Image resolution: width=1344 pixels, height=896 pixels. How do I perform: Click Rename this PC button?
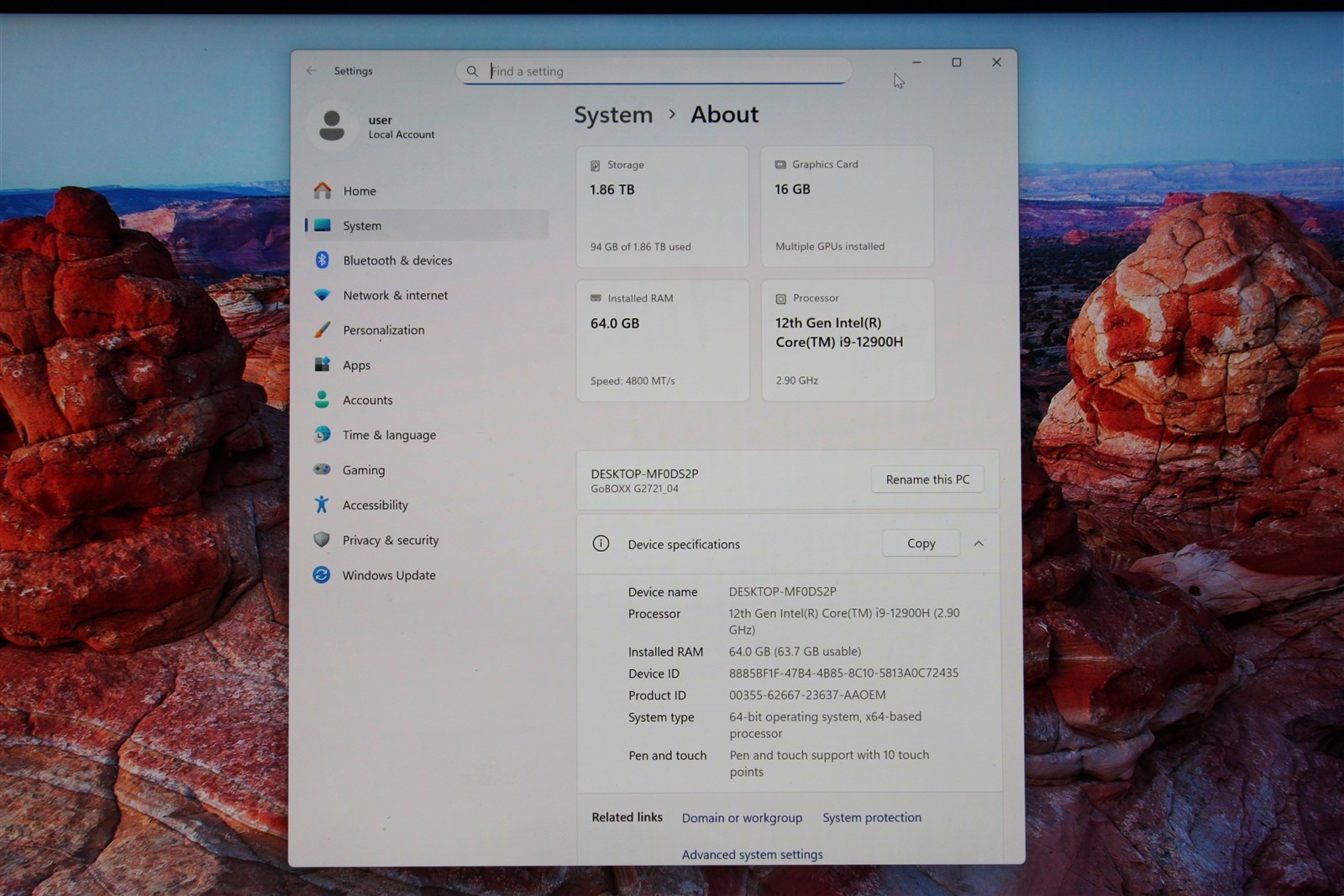click(x=927, y=479)
